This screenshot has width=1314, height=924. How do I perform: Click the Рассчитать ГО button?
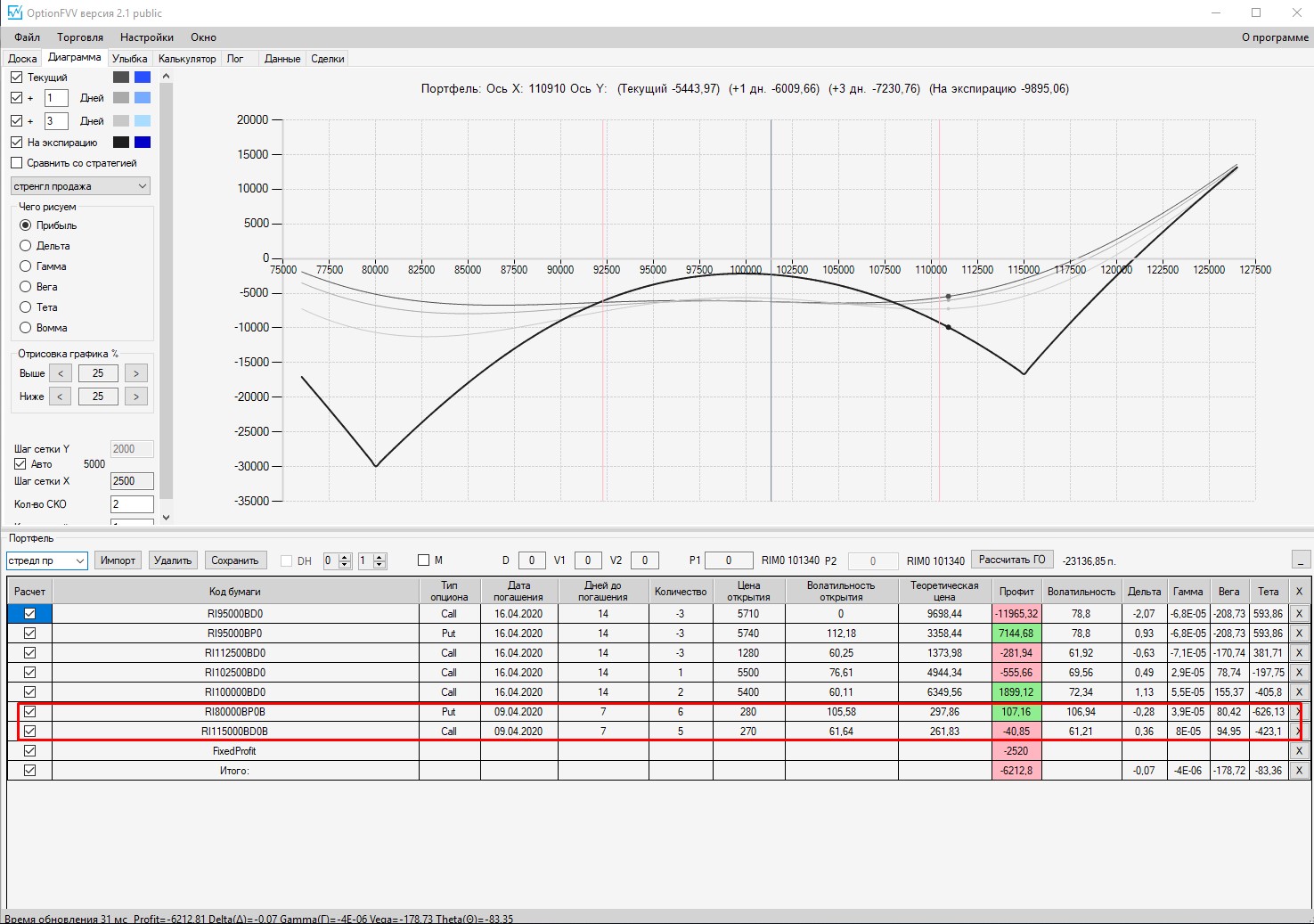click(1012, 560)
